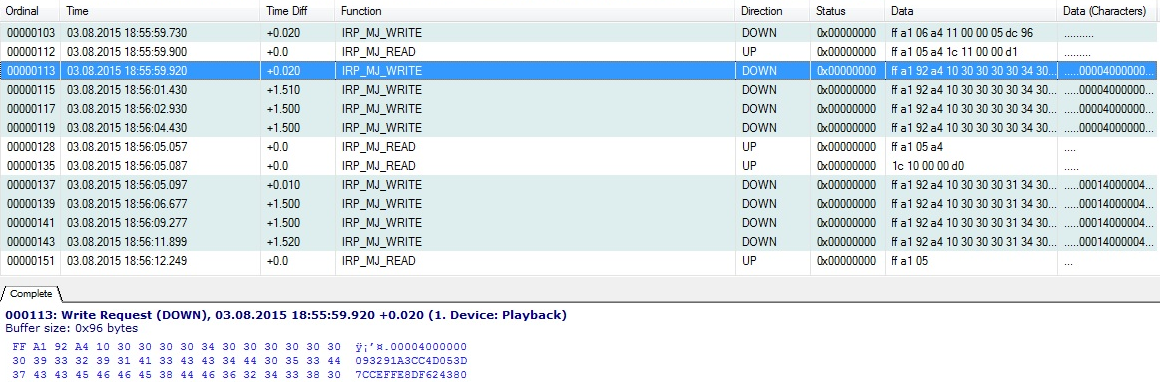Image resolution: width=1160 pixels, height=382 pixels.
Task: Select row with ordinal 00000115
Action: tap(580, 90)
